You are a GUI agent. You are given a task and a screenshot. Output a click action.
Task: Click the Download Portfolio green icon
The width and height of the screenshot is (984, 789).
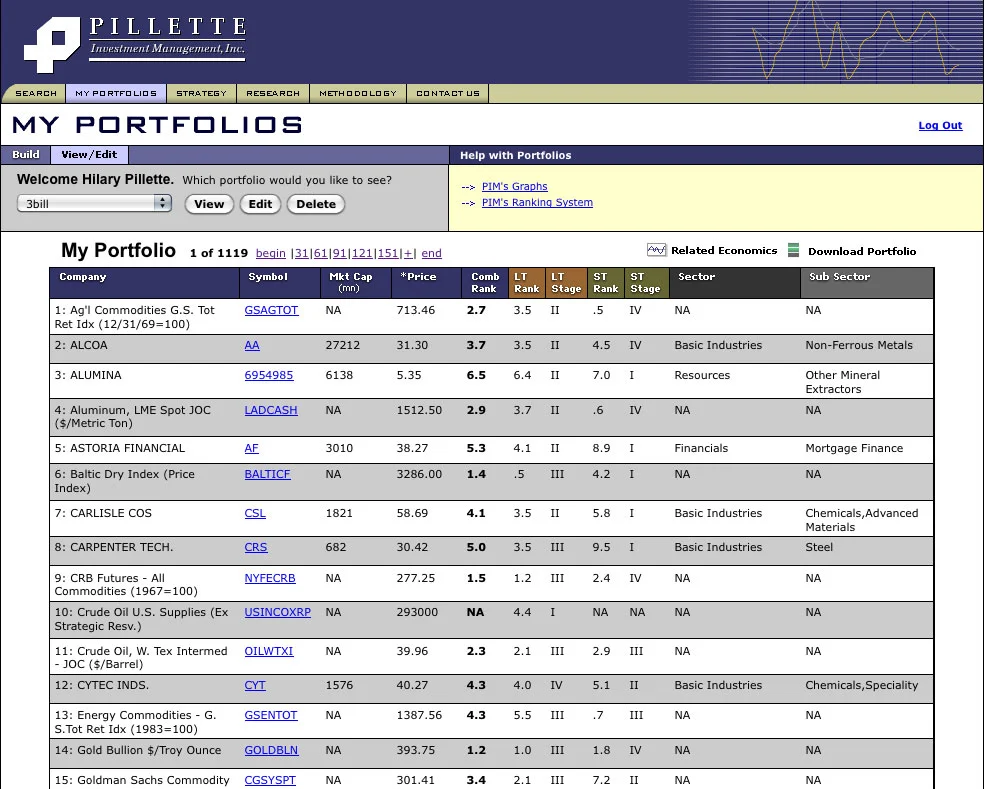[793, 250]
